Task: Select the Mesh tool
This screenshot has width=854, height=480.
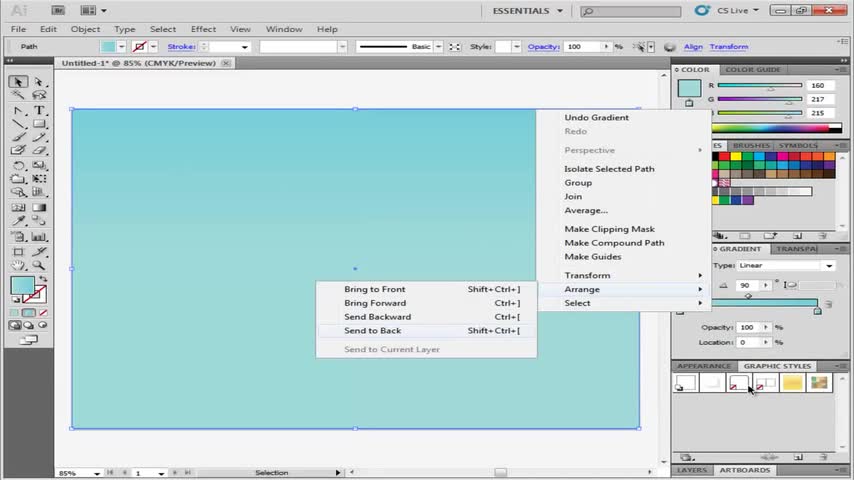Action: click(18, 208)
